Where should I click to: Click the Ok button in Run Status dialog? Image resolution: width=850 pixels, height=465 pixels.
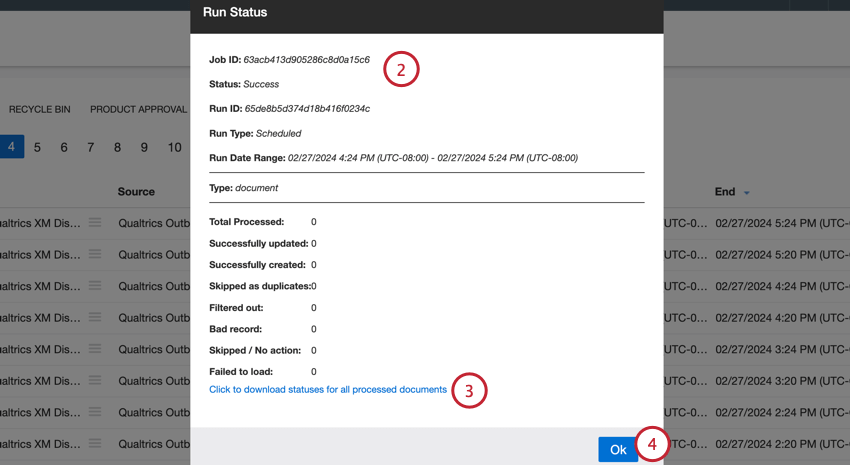pos(617,449)
